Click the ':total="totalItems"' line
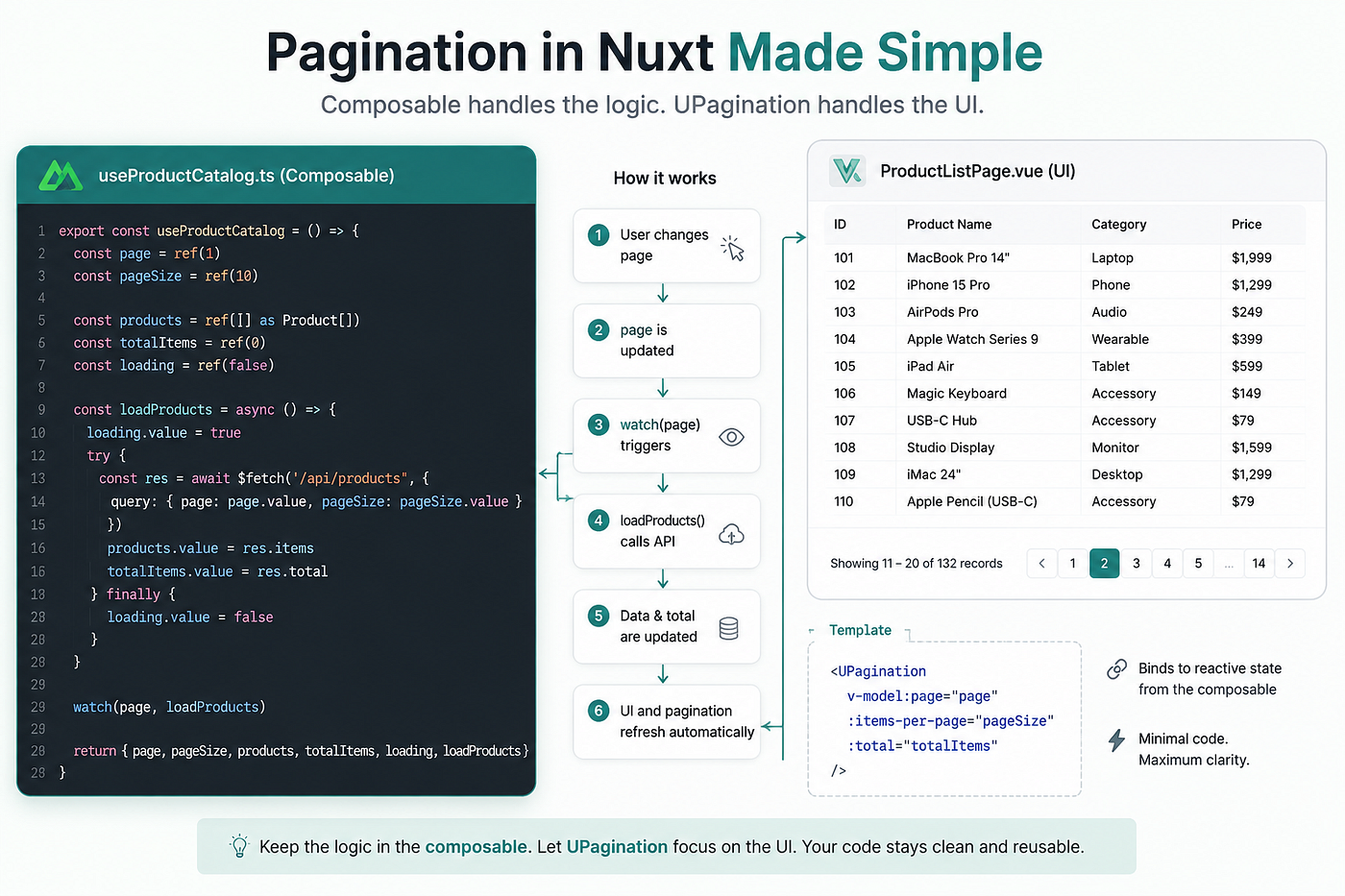Viewport: 1345px width, 896px height. (x=922, y=745)
